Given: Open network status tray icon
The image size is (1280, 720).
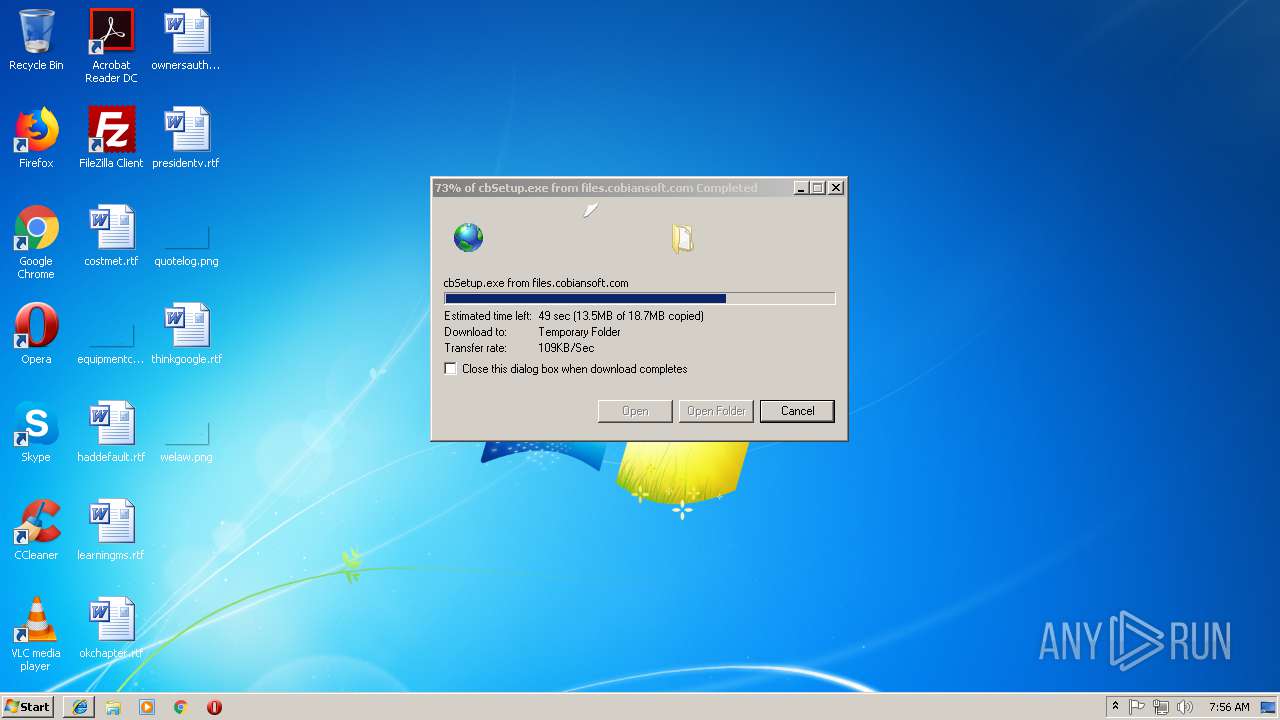Looking at the screenshot, I should click(x=1161, y=707).
